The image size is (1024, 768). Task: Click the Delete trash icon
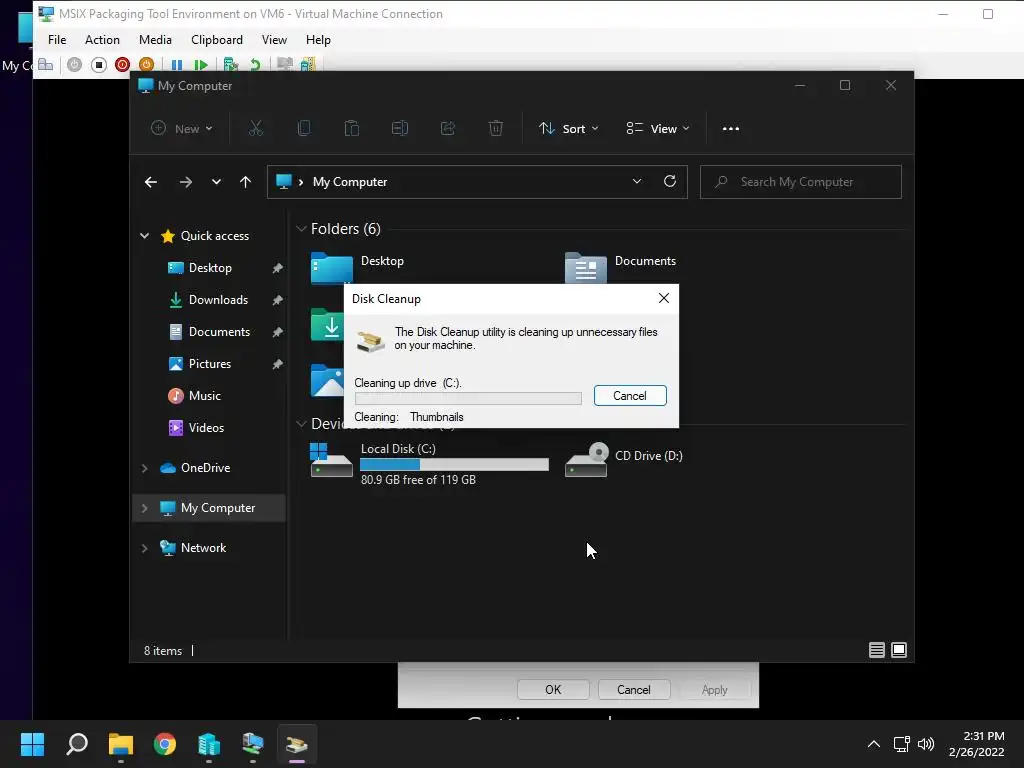(496, 129)
